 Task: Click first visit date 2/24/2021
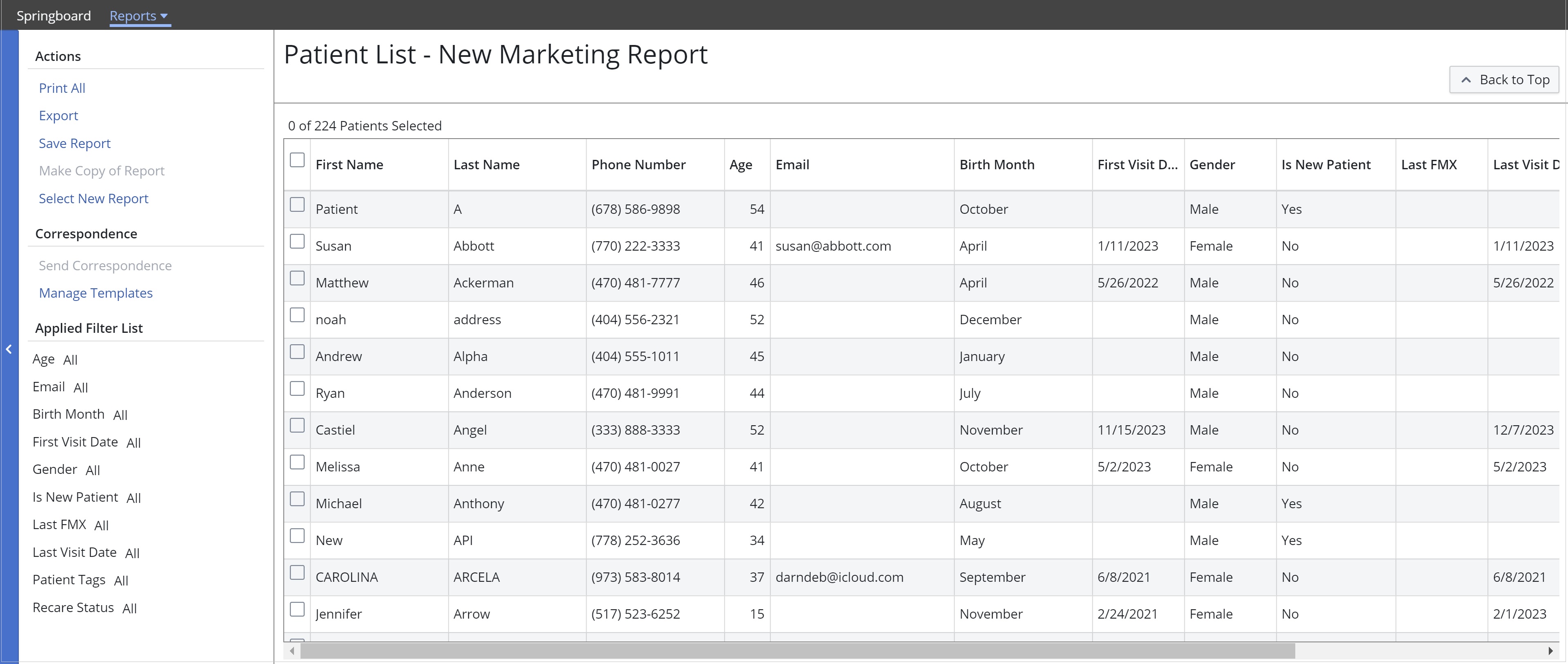[x=1127, y=614]
